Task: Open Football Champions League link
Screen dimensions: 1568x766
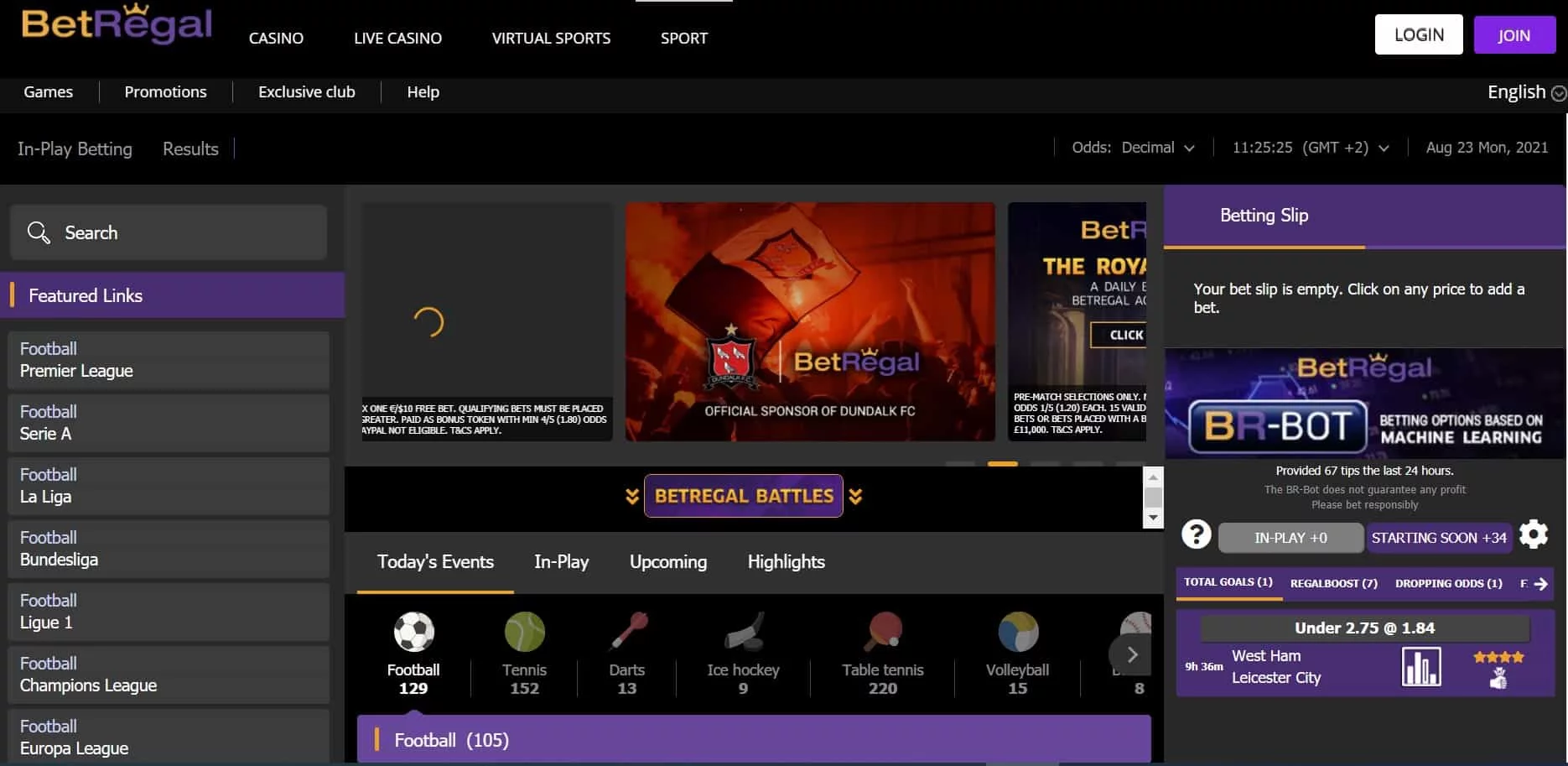Action: [169, 675]
